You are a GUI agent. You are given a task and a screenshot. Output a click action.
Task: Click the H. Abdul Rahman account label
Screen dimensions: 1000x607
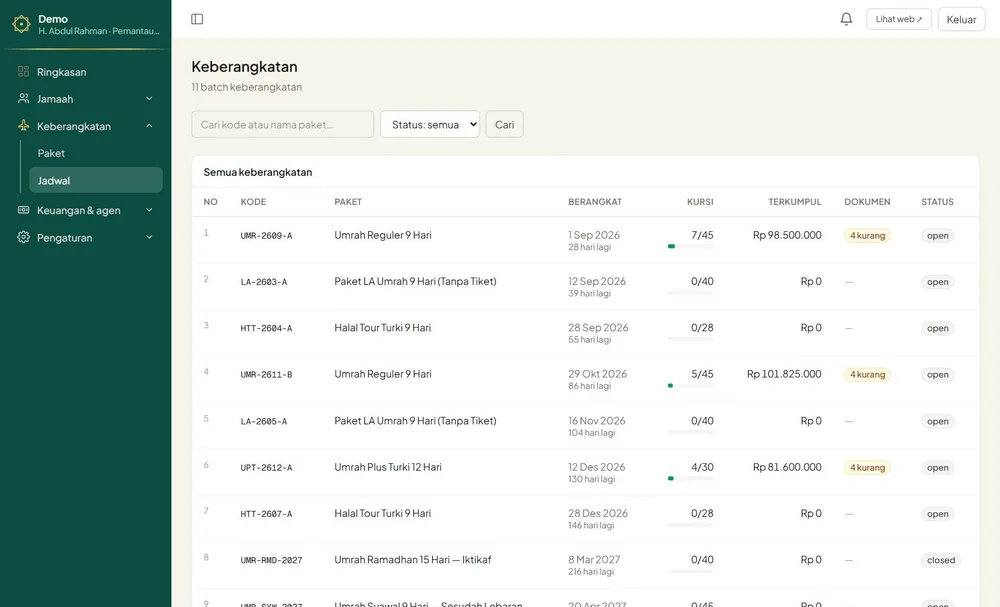(99, 31)
